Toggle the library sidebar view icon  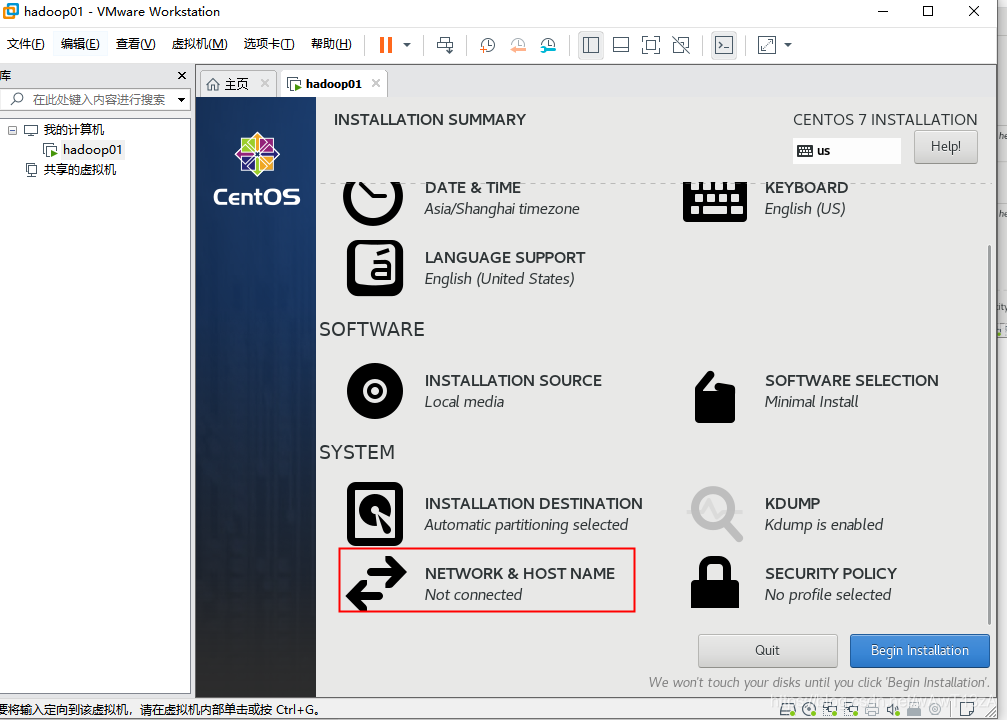(x=591, y=45)
